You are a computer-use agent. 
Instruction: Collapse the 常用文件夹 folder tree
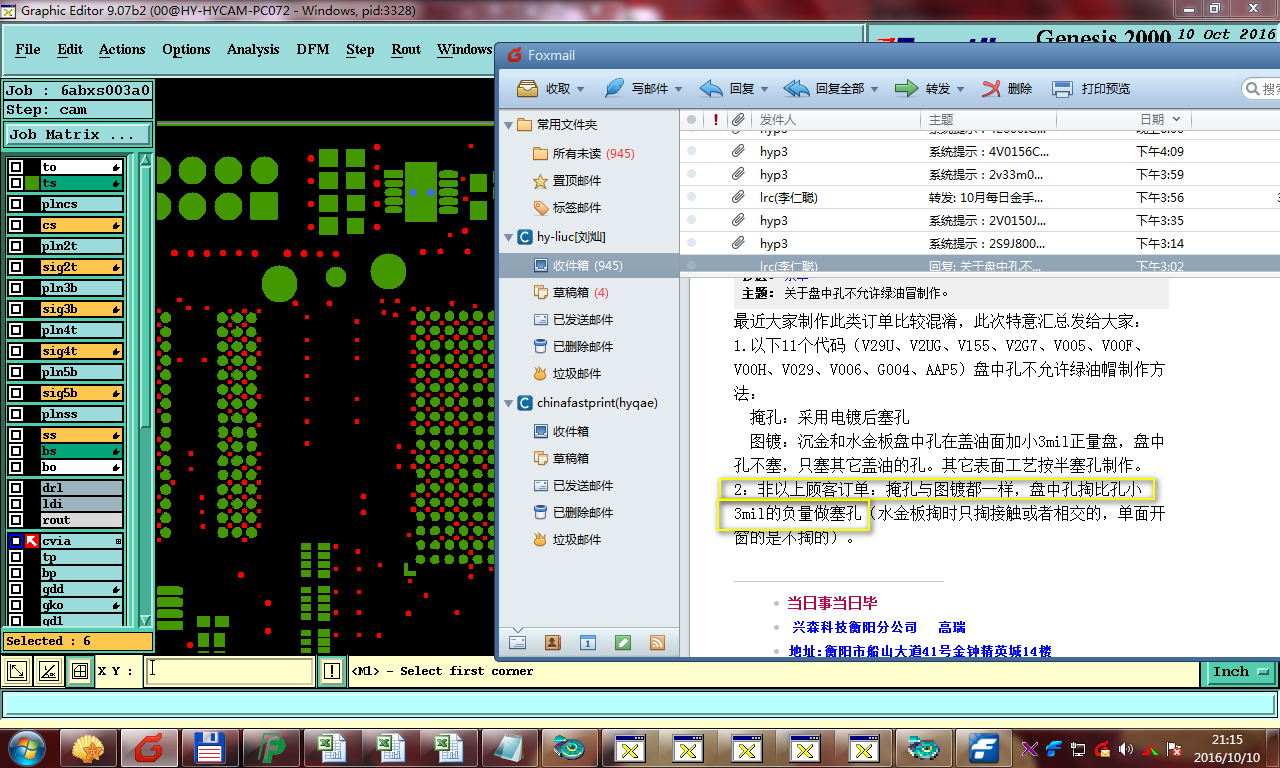pyautogui.click(x=508, y=125)
